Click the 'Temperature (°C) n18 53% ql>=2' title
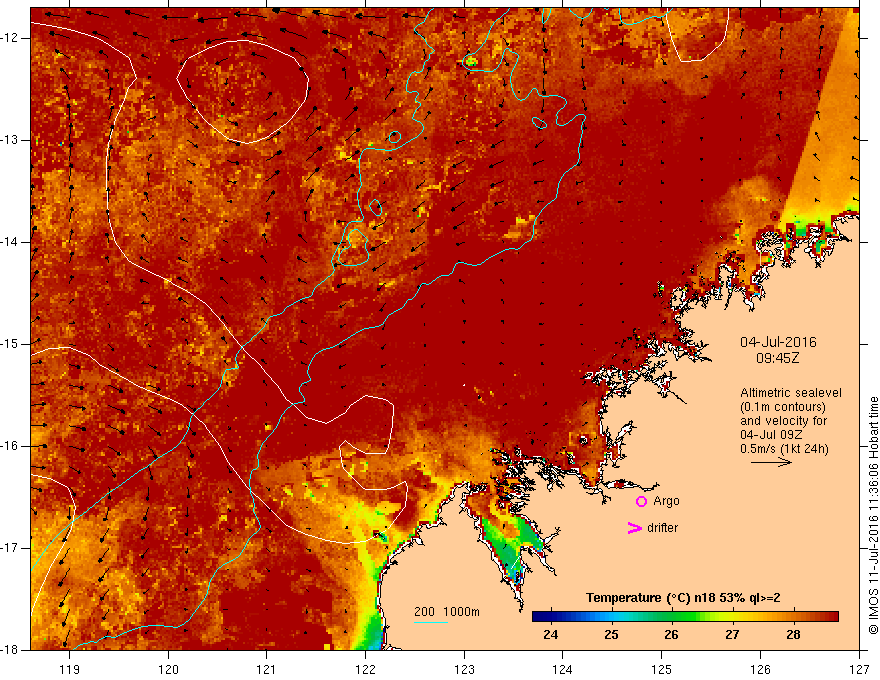 683,598
